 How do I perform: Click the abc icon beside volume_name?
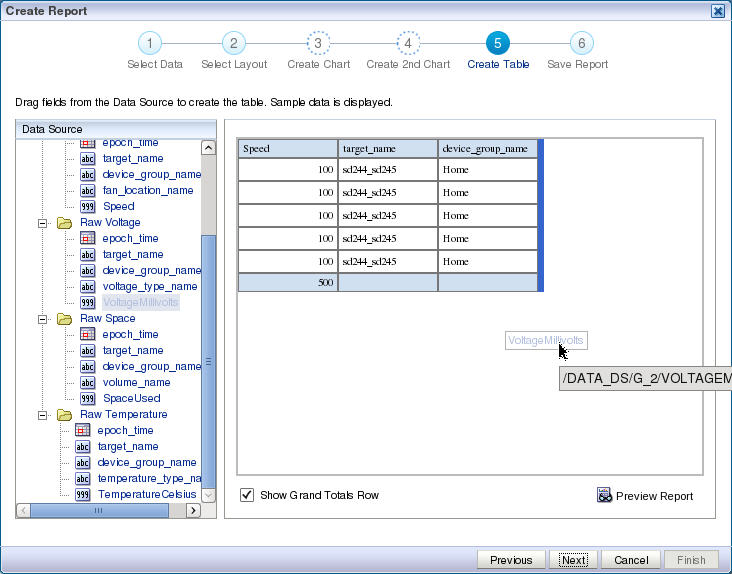88,383
